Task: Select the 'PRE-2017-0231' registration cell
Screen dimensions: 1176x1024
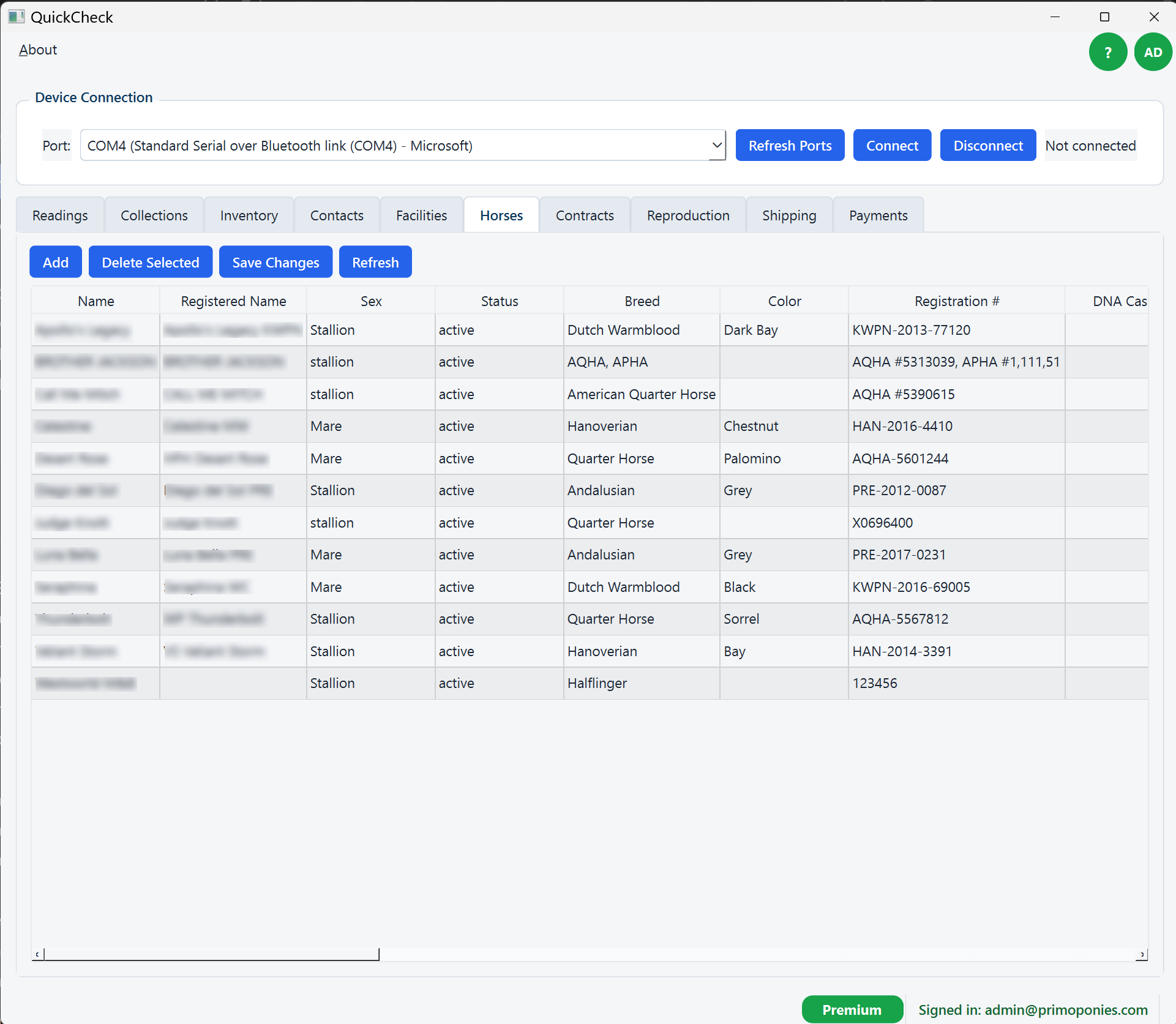Action: coord(957,555)
